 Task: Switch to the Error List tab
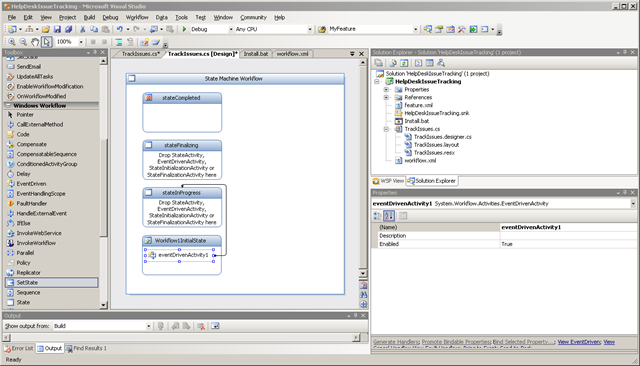18,348
